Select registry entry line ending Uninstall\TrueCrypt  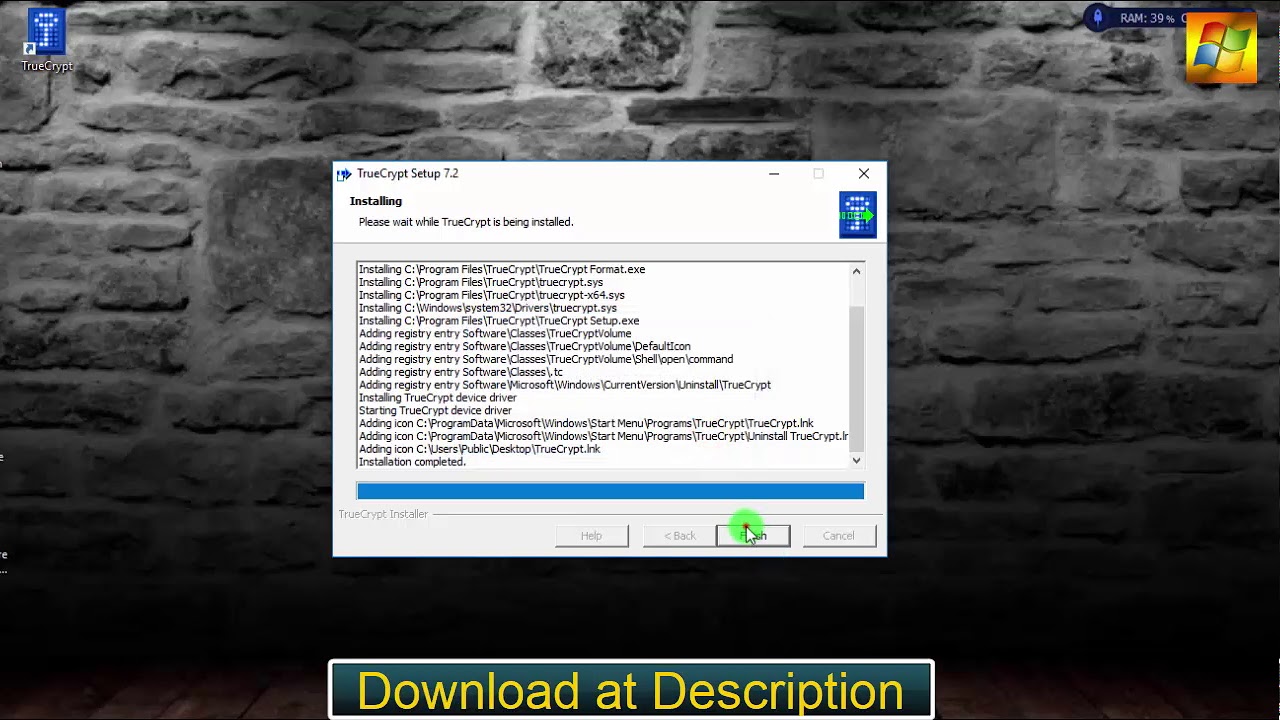pos(565,385)
